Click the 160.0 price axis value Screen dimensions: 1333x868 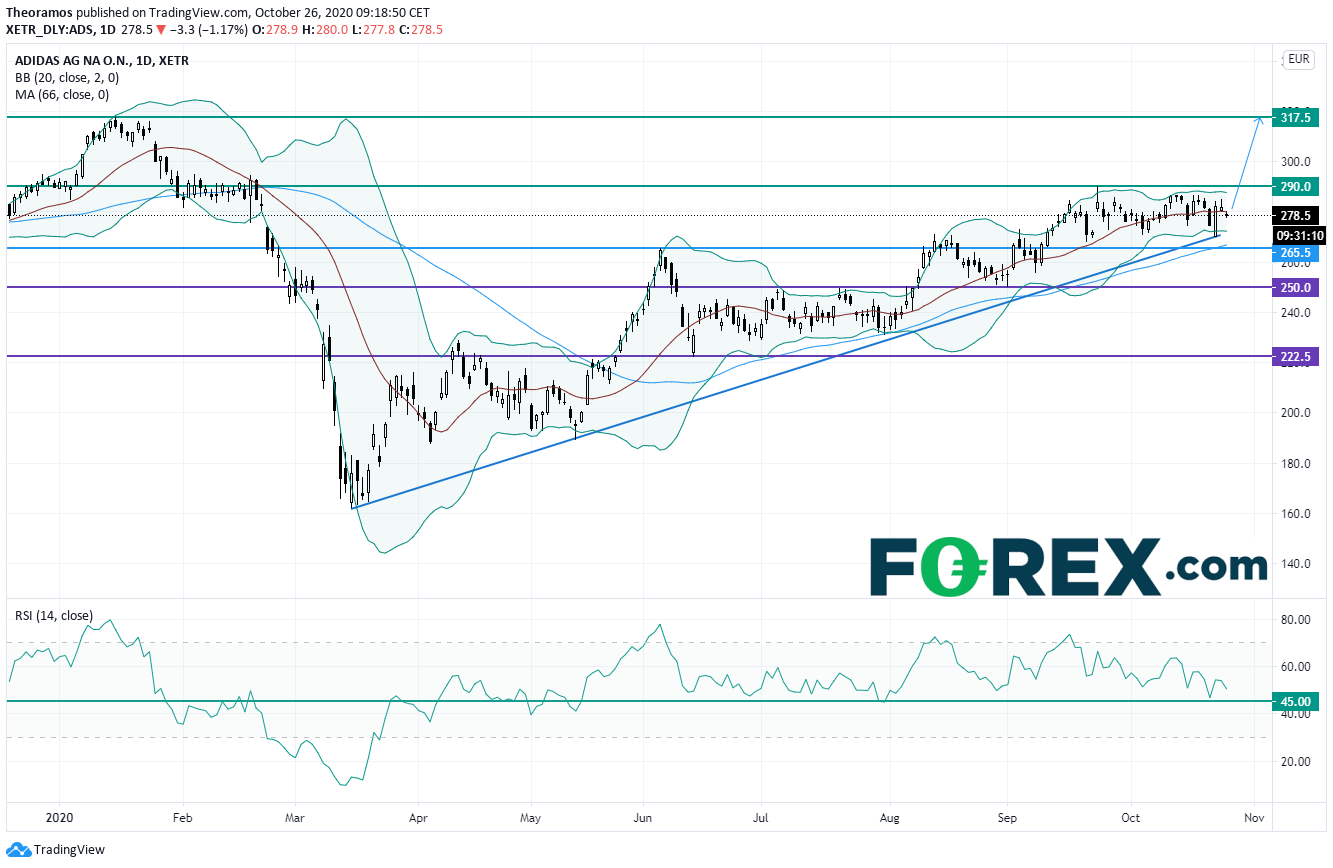point(1295,514)
